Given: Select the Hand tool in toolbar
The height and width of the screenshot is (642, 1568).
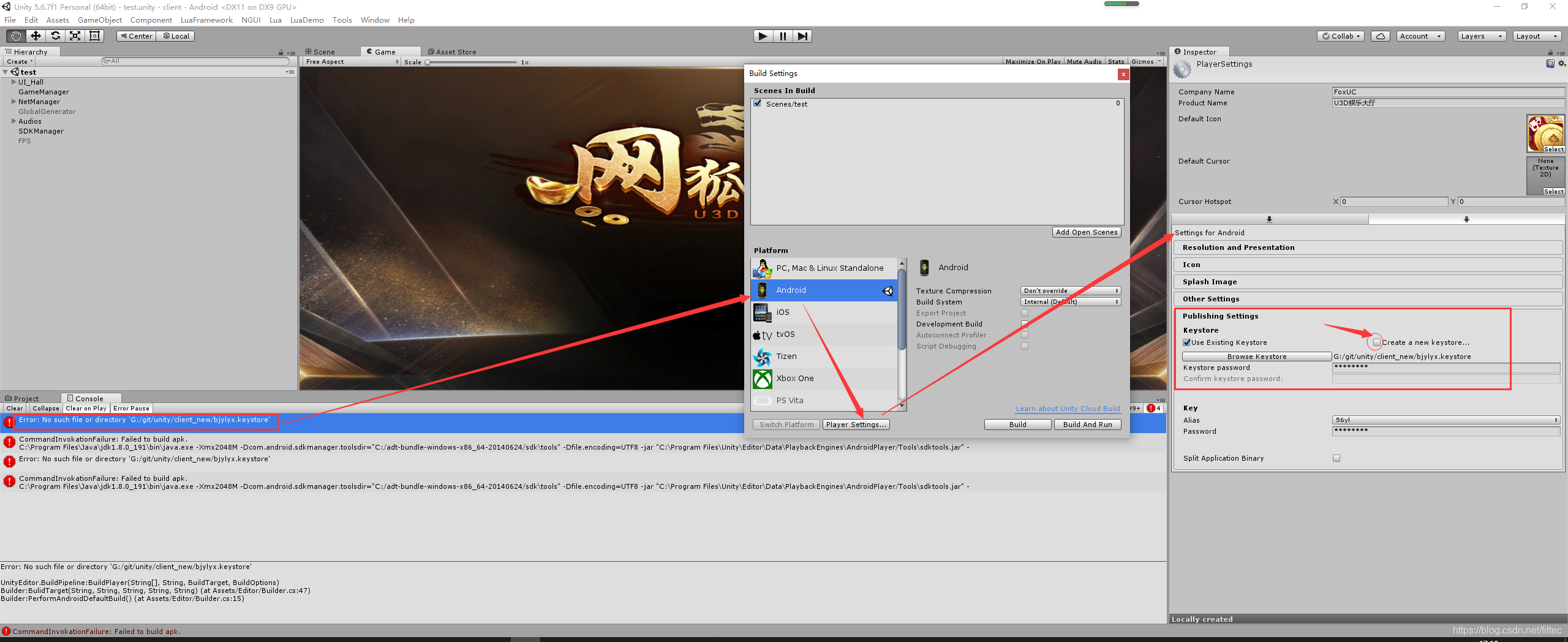Looking at the screenshot, I should [16, 36].
